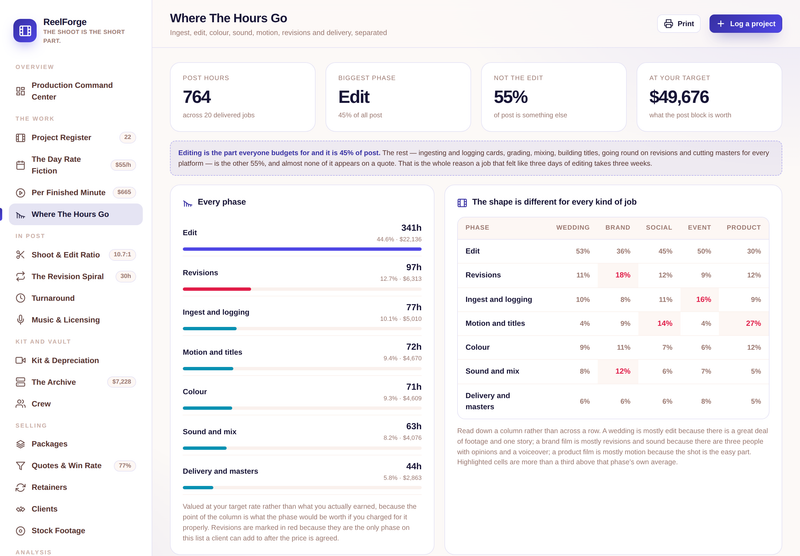Click the At Your Target $49,676 card
The image size is (800, 556).
(709, 97)
